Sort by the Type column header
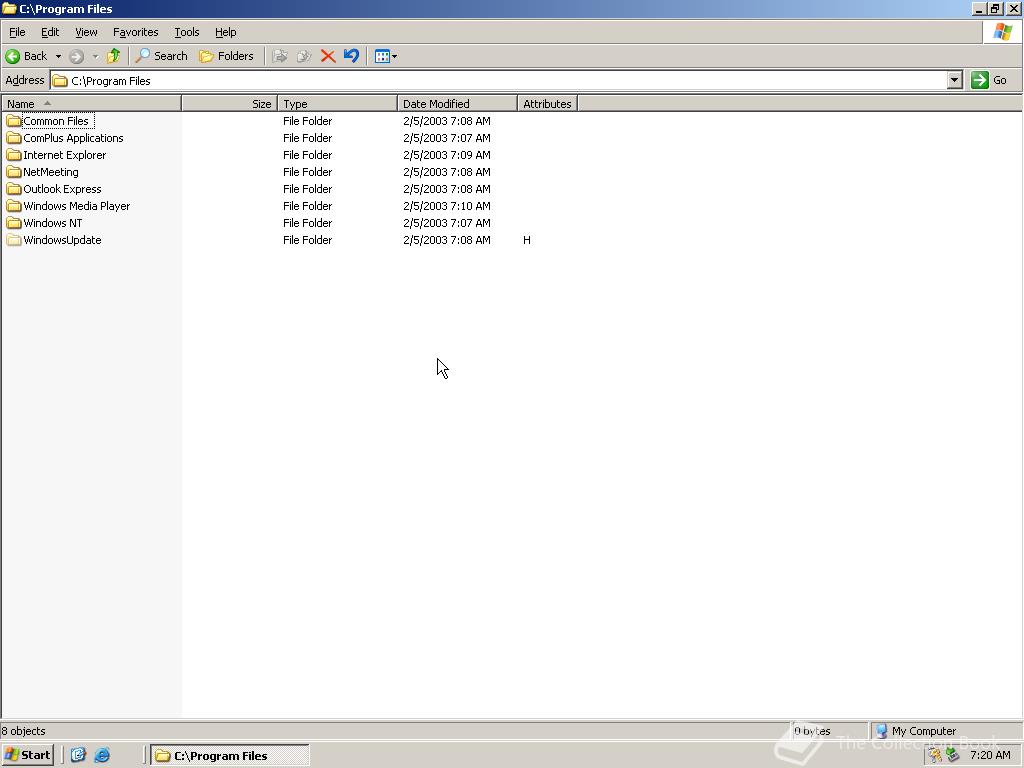The width and height of the screenshot is (1024, 768). click(x=337, y=103)
